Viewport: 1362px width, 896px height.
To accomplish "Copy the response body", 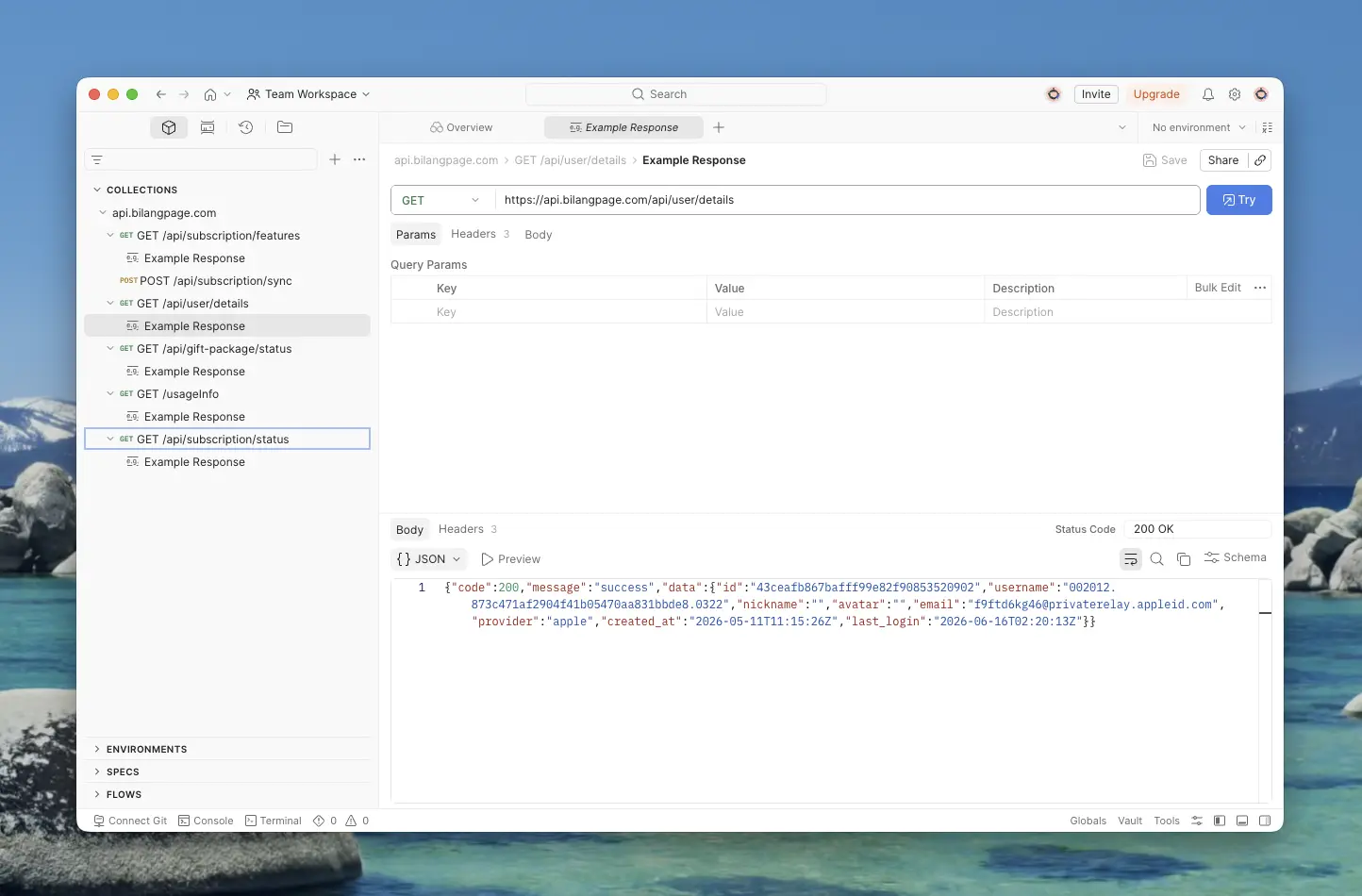I will pos(1184,559).
